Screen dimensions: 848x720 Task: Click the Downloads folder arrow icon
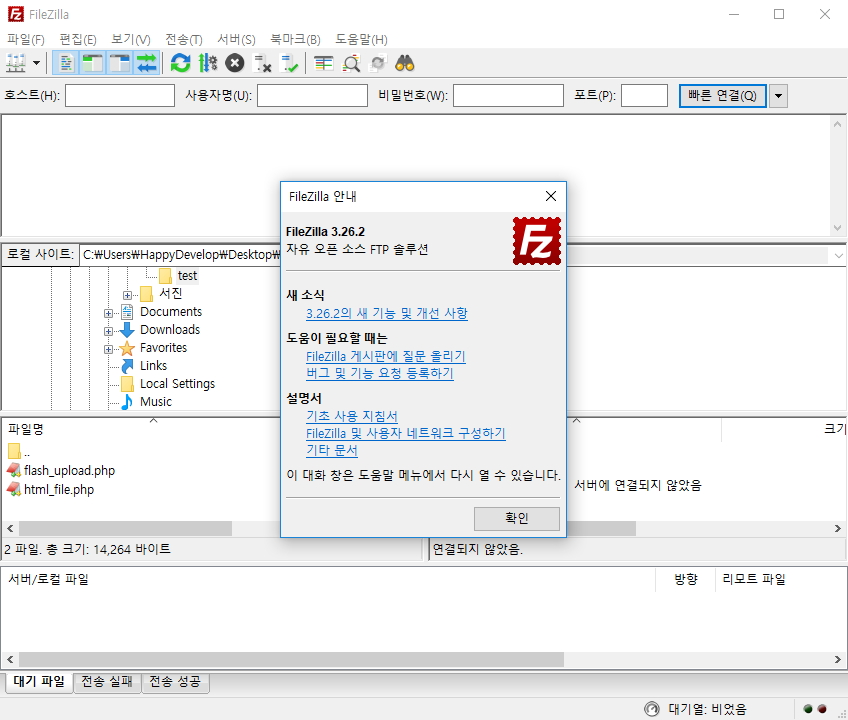coord(127,329)
